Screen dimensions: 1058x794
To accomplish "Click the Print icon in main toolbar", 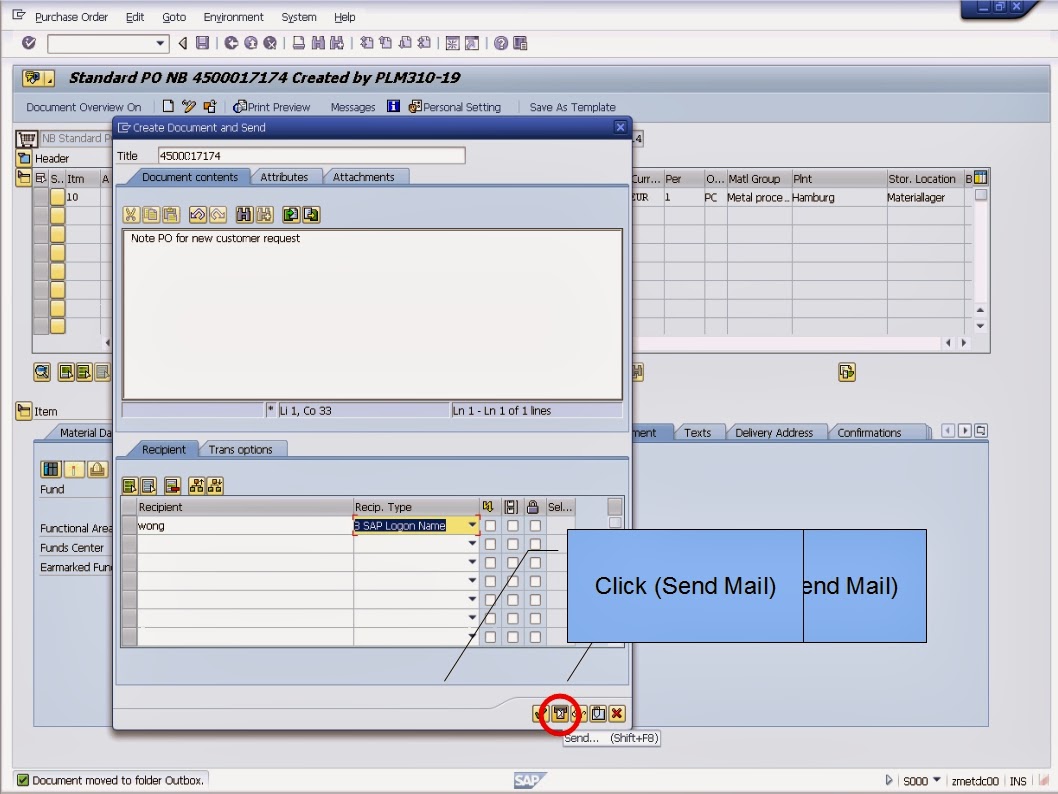I will [298, 43].
